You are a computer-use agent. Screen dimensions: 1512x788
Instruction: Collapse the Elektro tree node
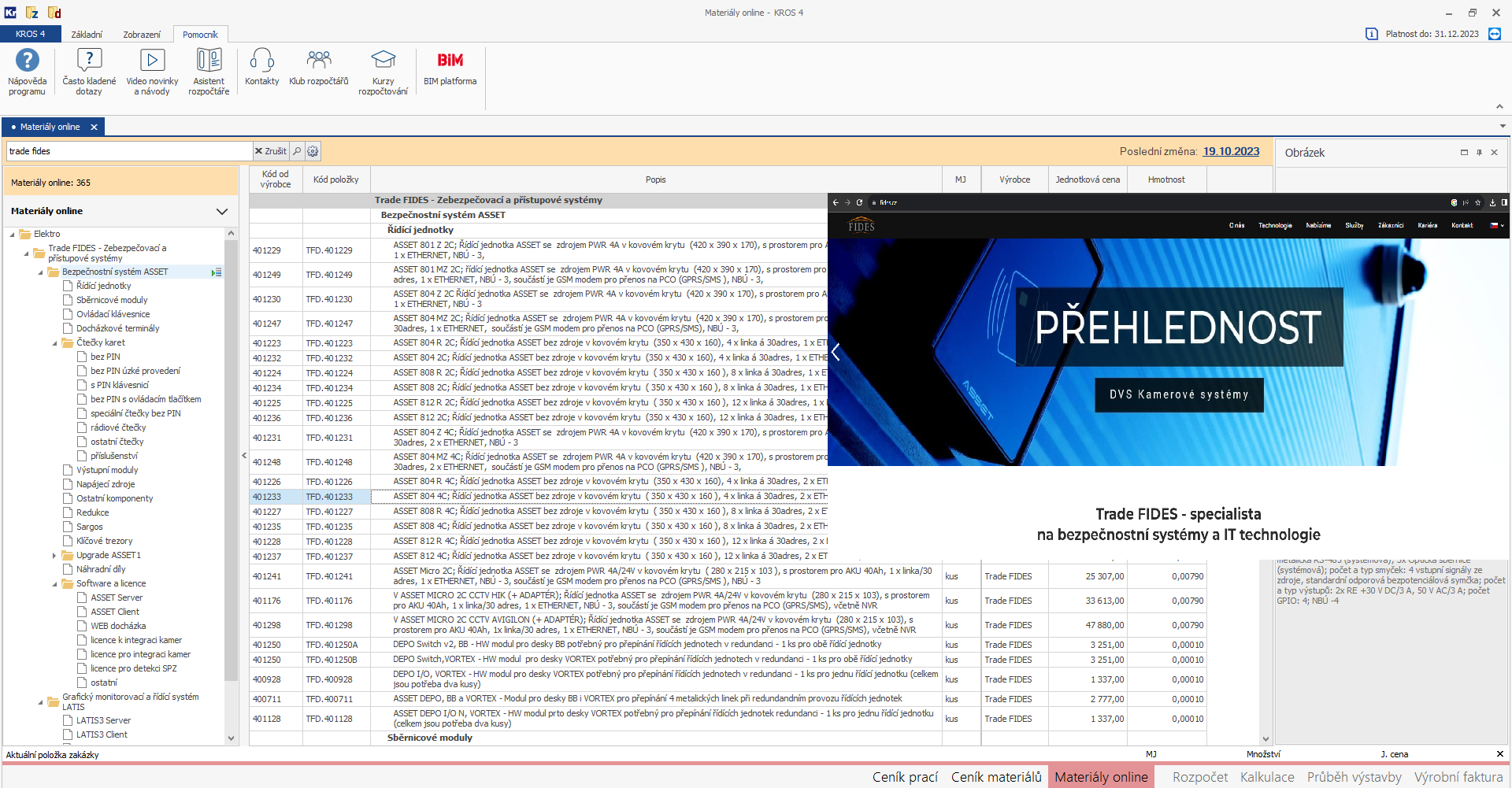click(x=13, y=235)
